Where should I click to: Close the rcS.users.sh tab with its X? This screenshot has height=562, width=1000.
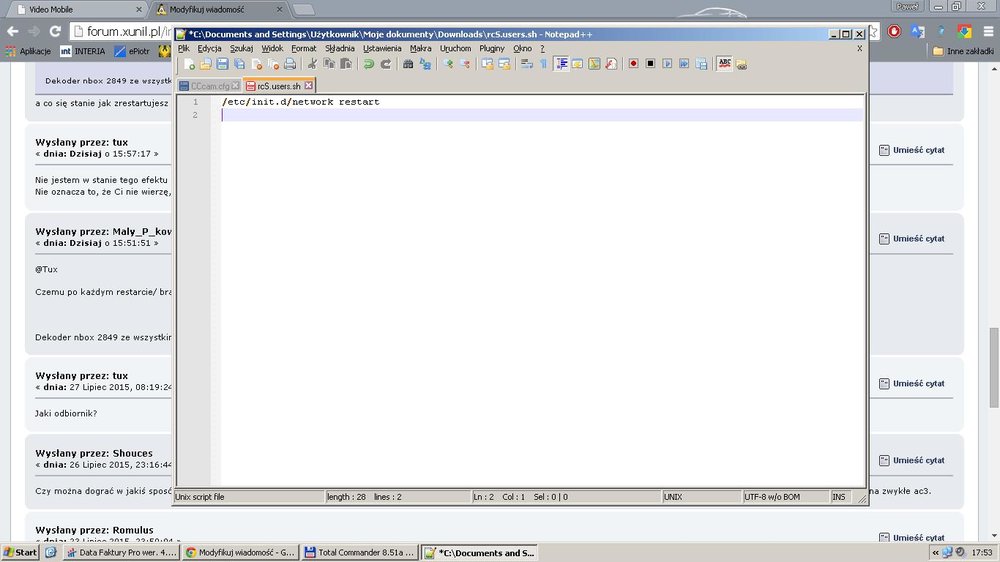coord(309,86)
